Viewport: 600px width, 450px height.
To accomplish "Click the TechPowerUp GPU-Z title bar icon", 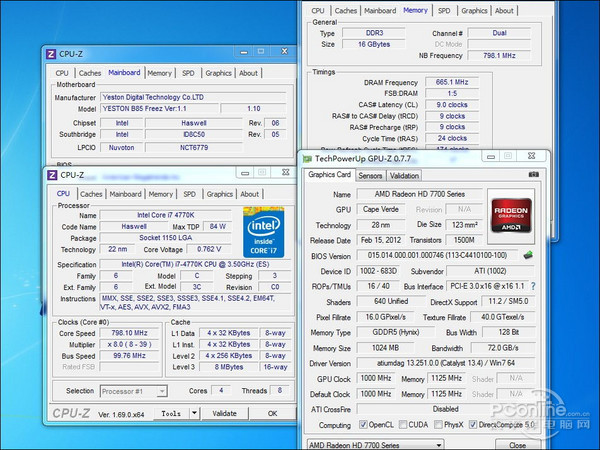I will click(308, 158).
